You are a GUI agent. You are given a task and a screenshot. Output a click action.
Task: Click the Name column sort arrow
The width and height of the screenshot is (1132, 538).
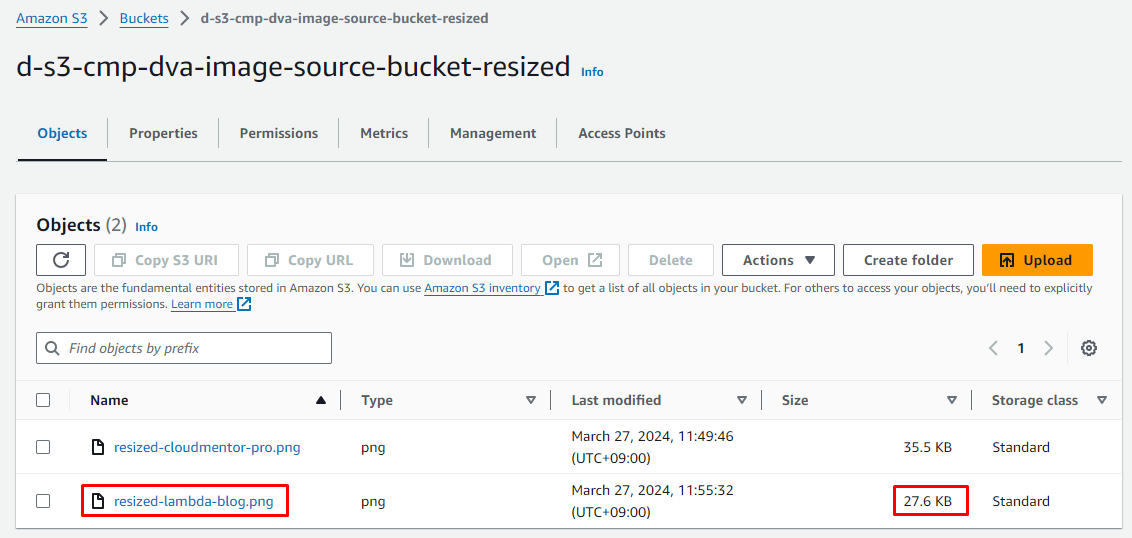321,400
